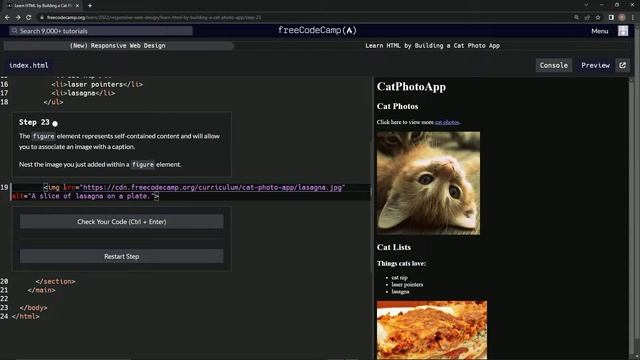Click the </html> tag on line 24

(x=26, y=316)
